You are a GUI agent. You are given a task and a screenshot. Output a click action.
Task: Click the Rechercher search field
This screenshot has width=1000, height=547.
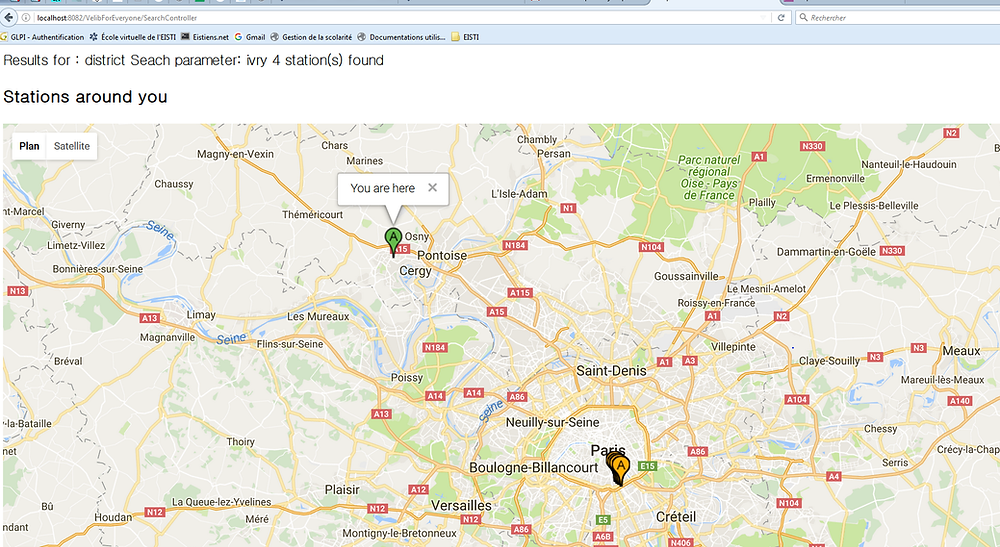(x=899, y=18)
